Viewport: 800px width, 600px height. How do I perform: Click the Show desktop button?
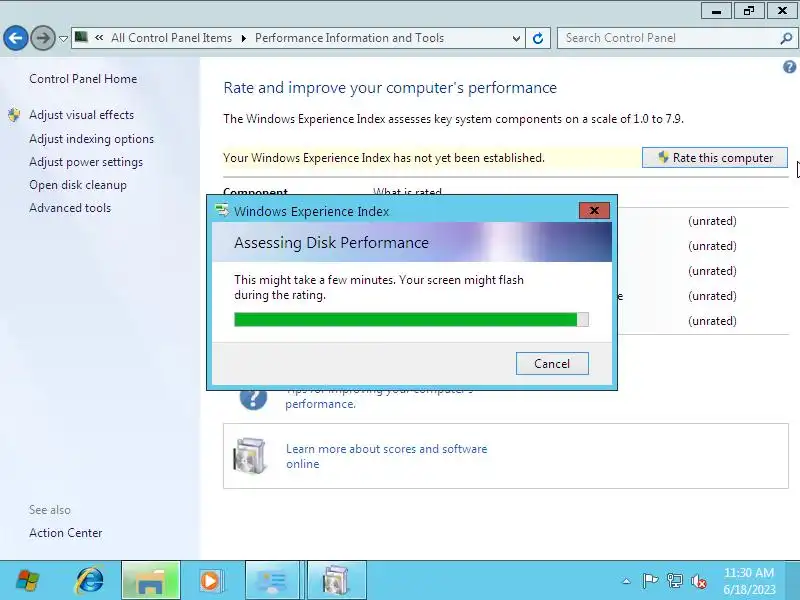point(792,581)
